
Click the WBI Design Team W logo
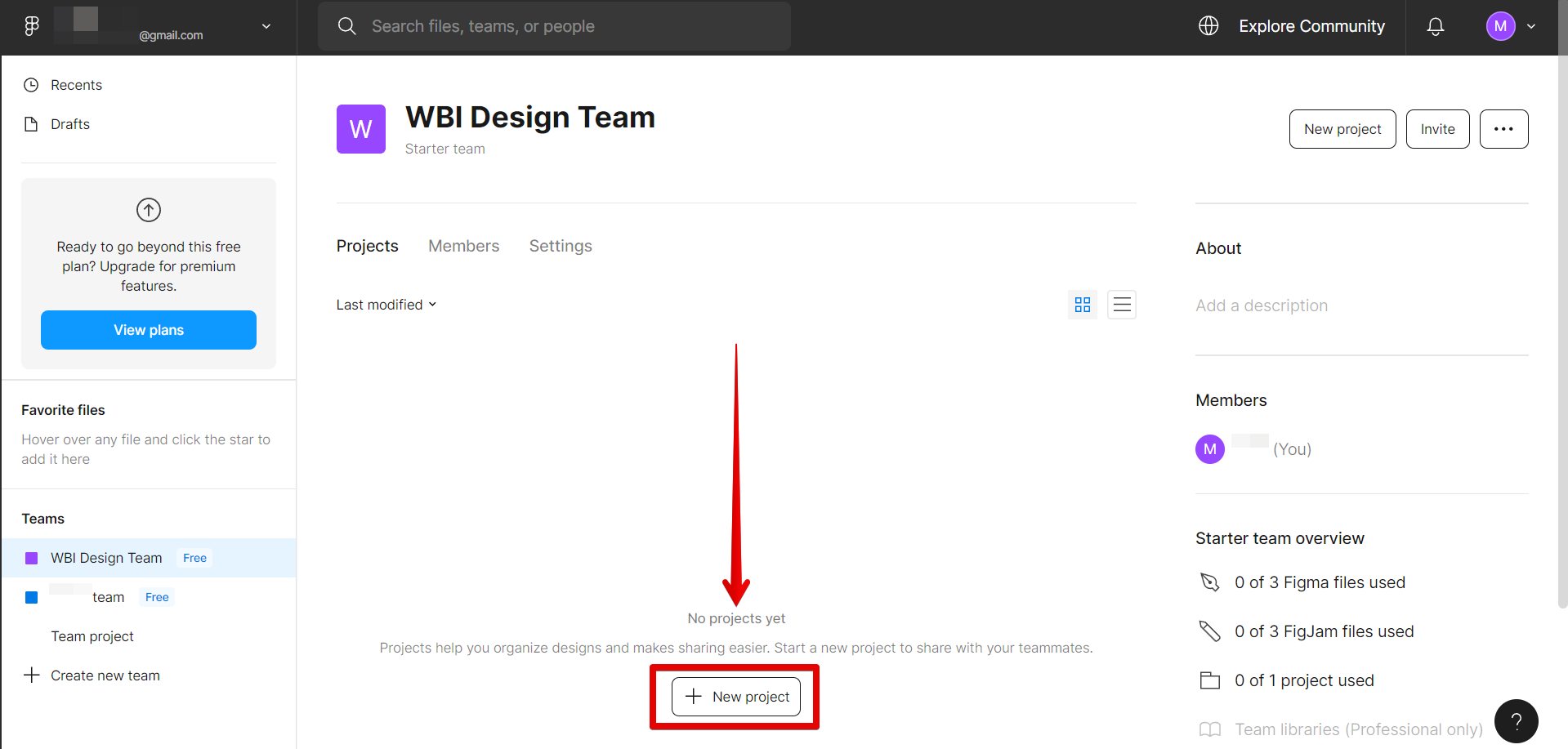click(361, 129)
